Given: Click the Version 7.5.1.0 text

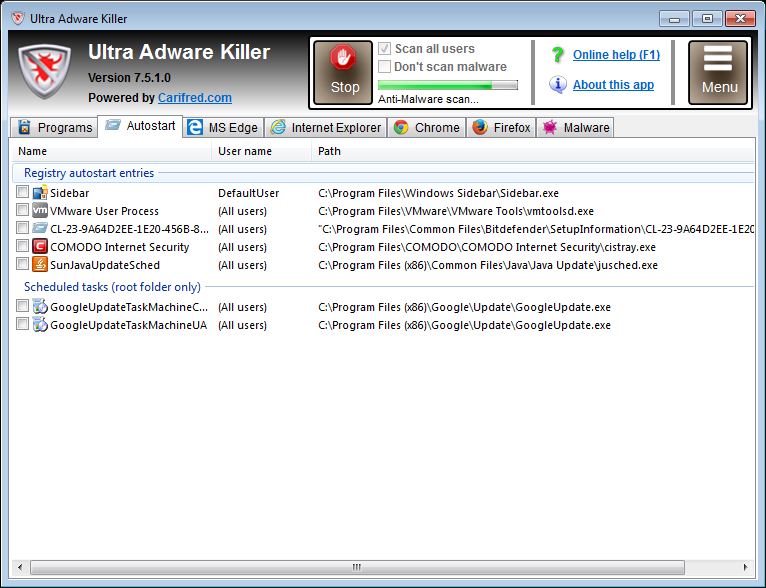Looking at the screenshot, I should [129, 78].
